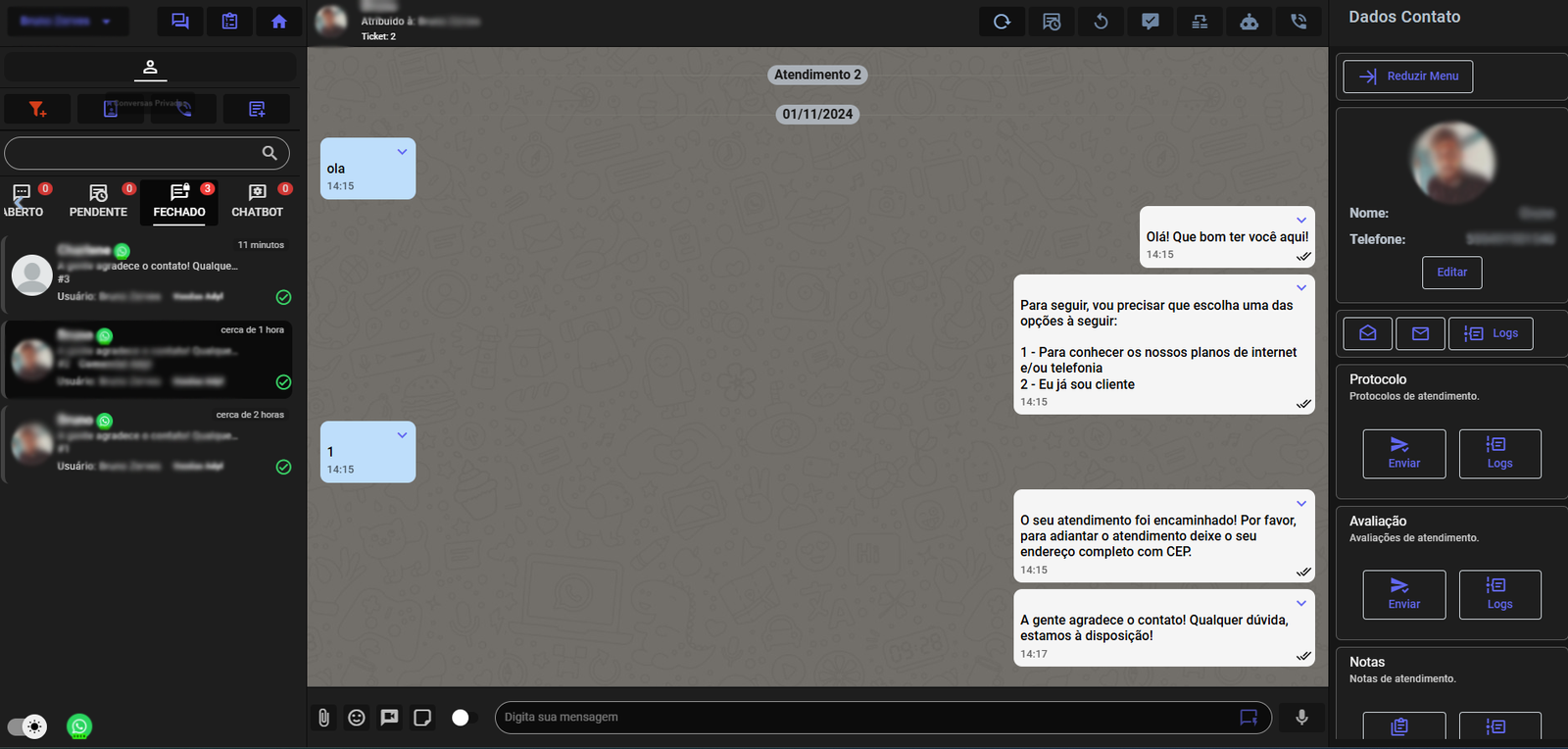Click the Editar contact button

1451,273
